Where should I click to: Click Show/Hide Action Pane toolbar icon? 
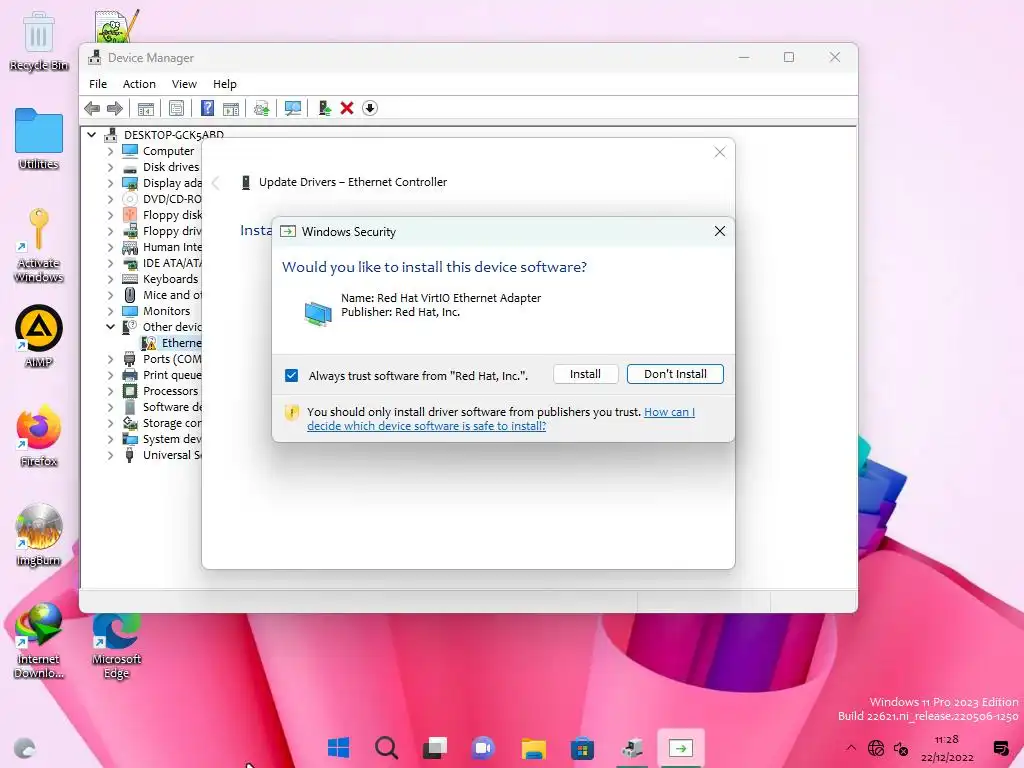tap(231, 108)
